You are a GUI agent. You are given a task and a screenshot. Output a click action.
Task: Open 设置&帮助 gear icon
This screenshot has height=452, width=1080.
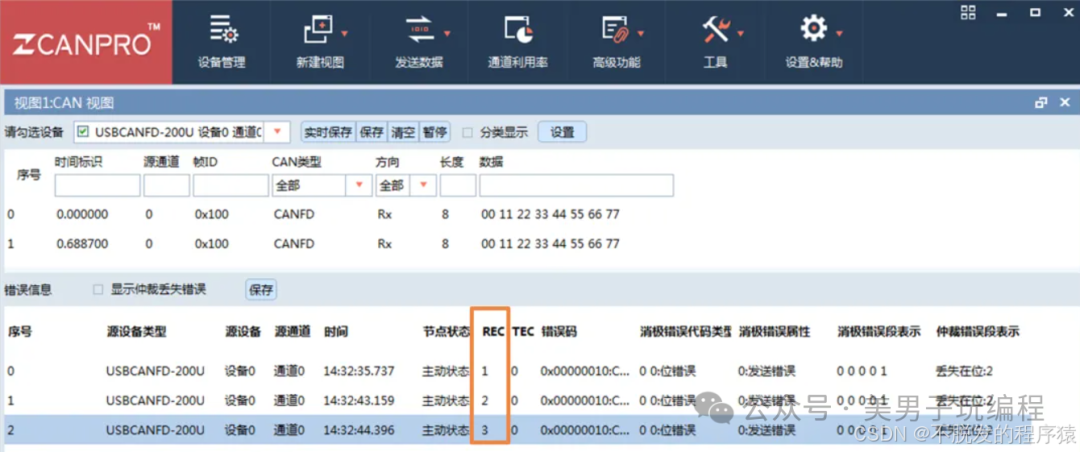[813, 31]
